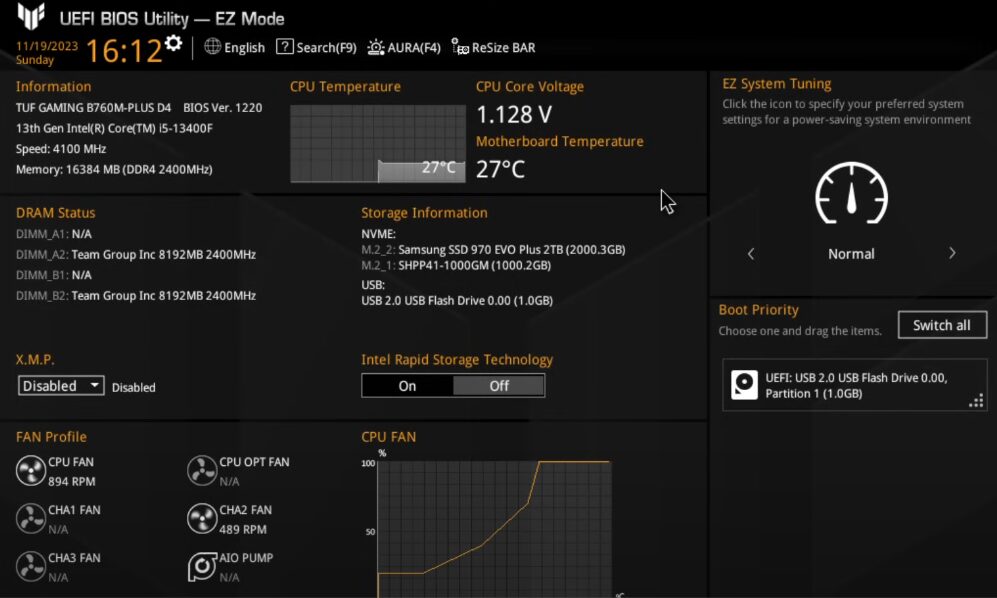Click the 16:12 clock display
Screen dimensions: 997x598
coord(124,51)
